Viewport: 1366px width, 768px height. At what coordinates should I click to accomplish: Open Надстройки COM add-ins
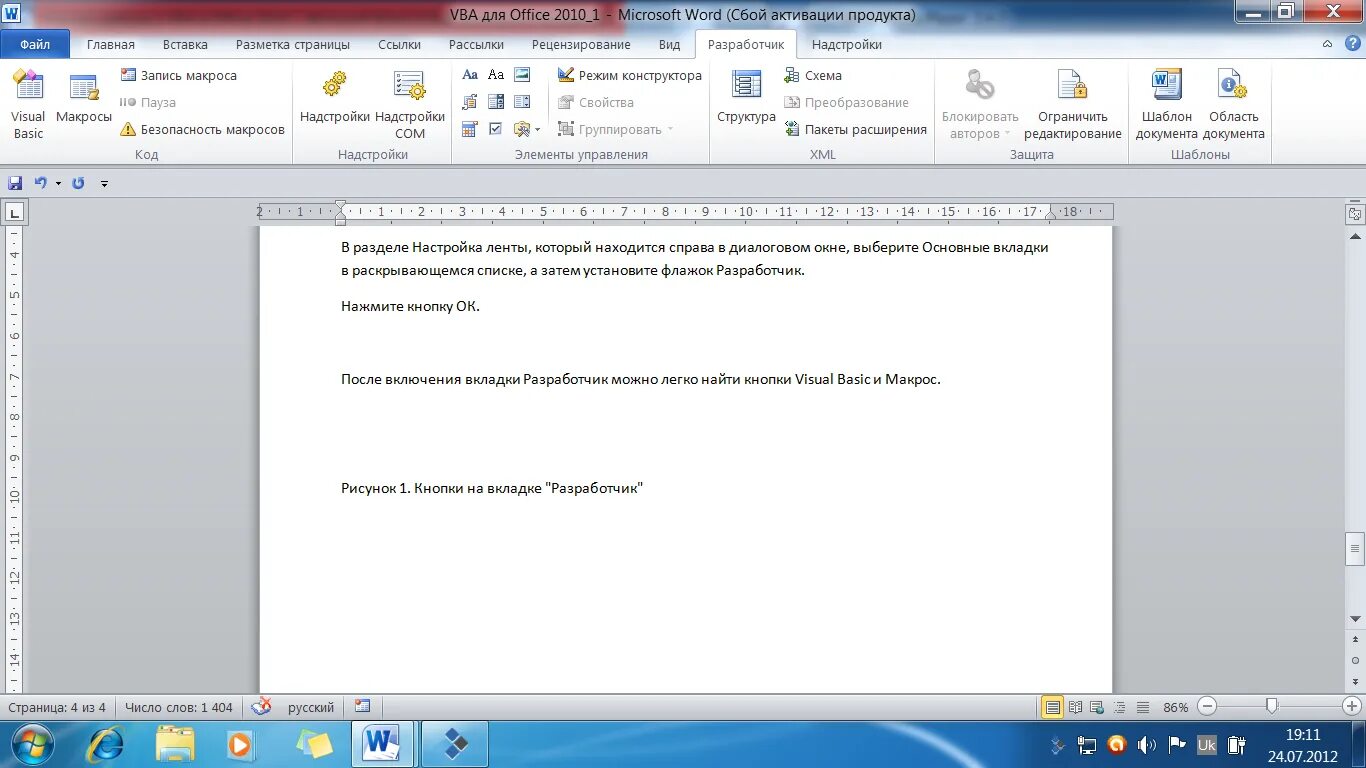tap(410, 105)
